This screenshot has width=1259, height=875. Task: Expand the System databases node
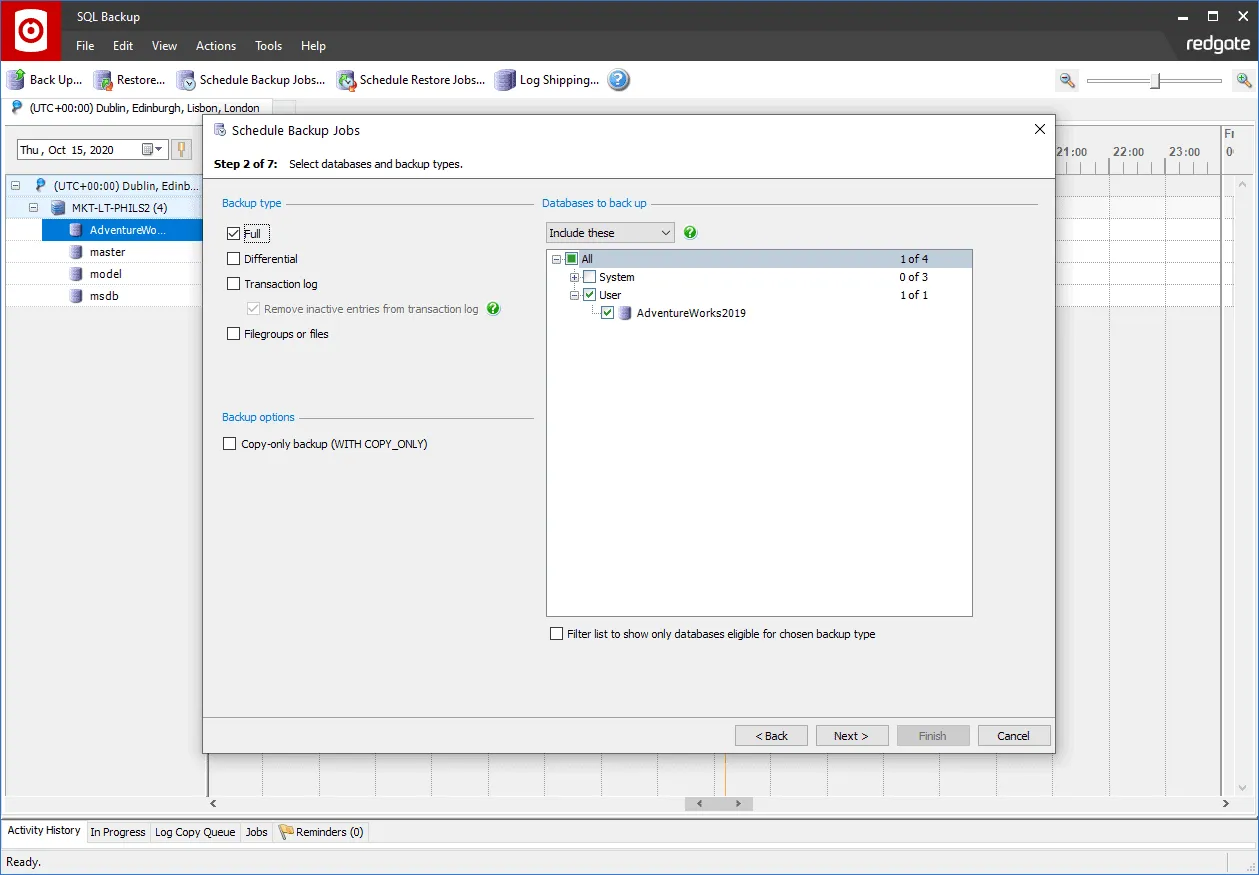[x=574, y=276]
